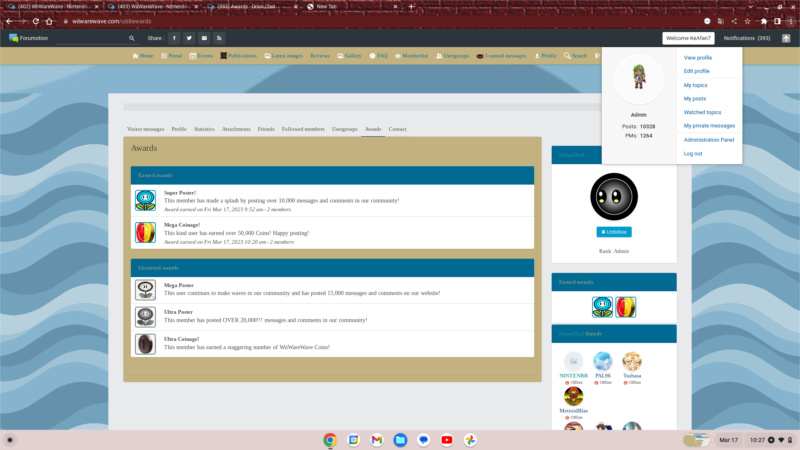Open My private messages from menu
The width and height of the screenshot is (800, 450).
point(709,126)
